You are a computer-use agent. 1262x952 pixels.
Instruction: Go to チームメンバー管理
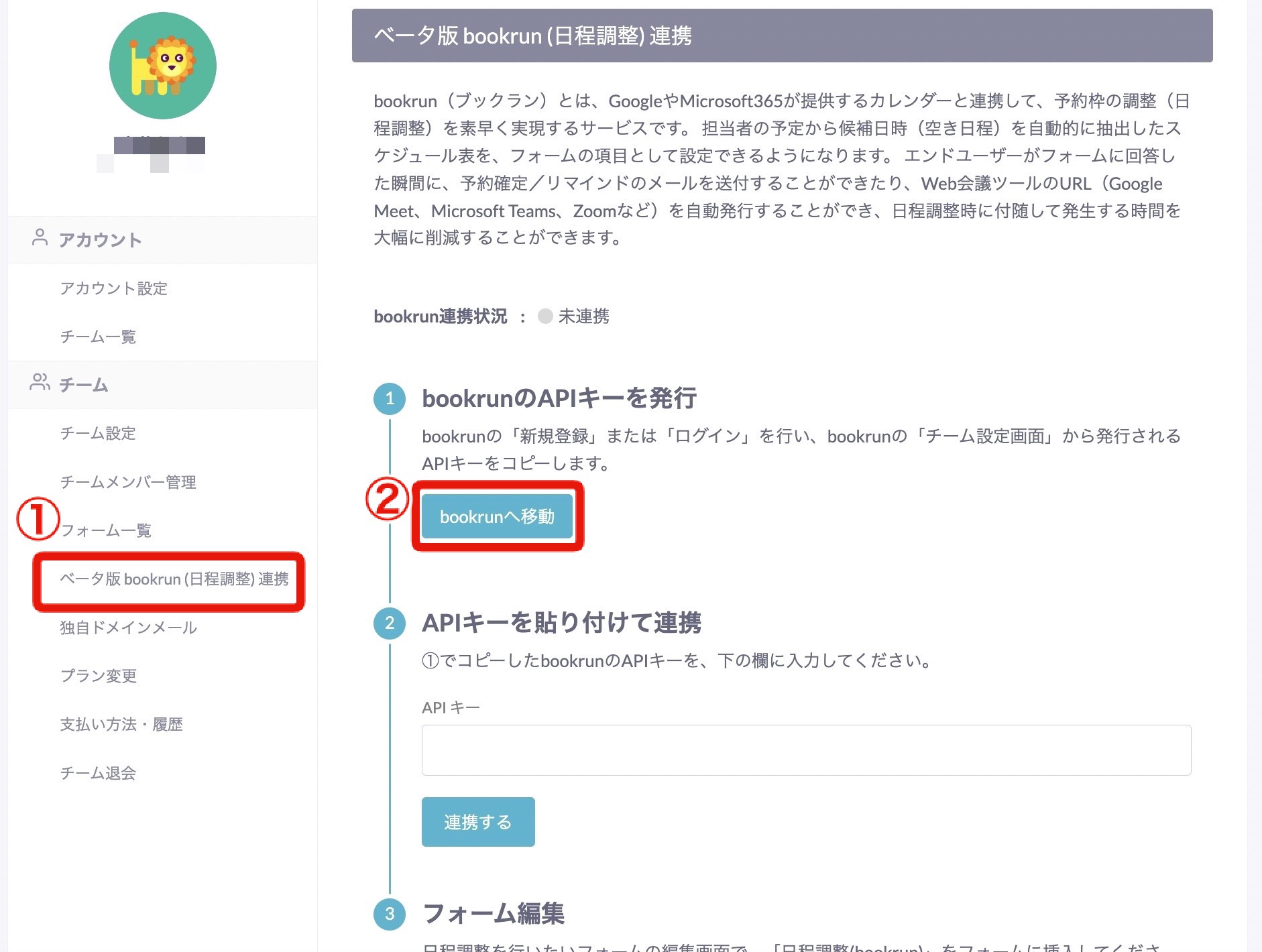point(128,482)
